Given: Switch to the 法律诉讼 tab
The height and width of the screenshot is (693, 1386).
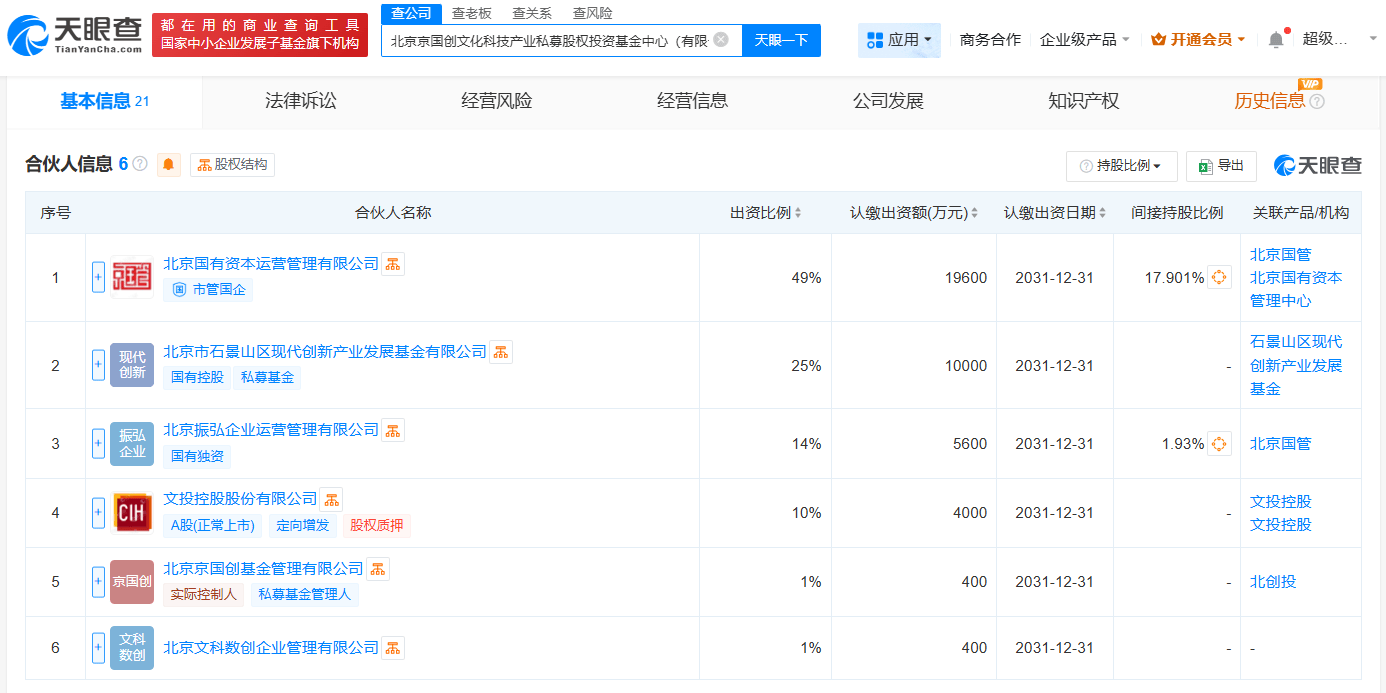Looking at the screenshot, I should (301, 101).
